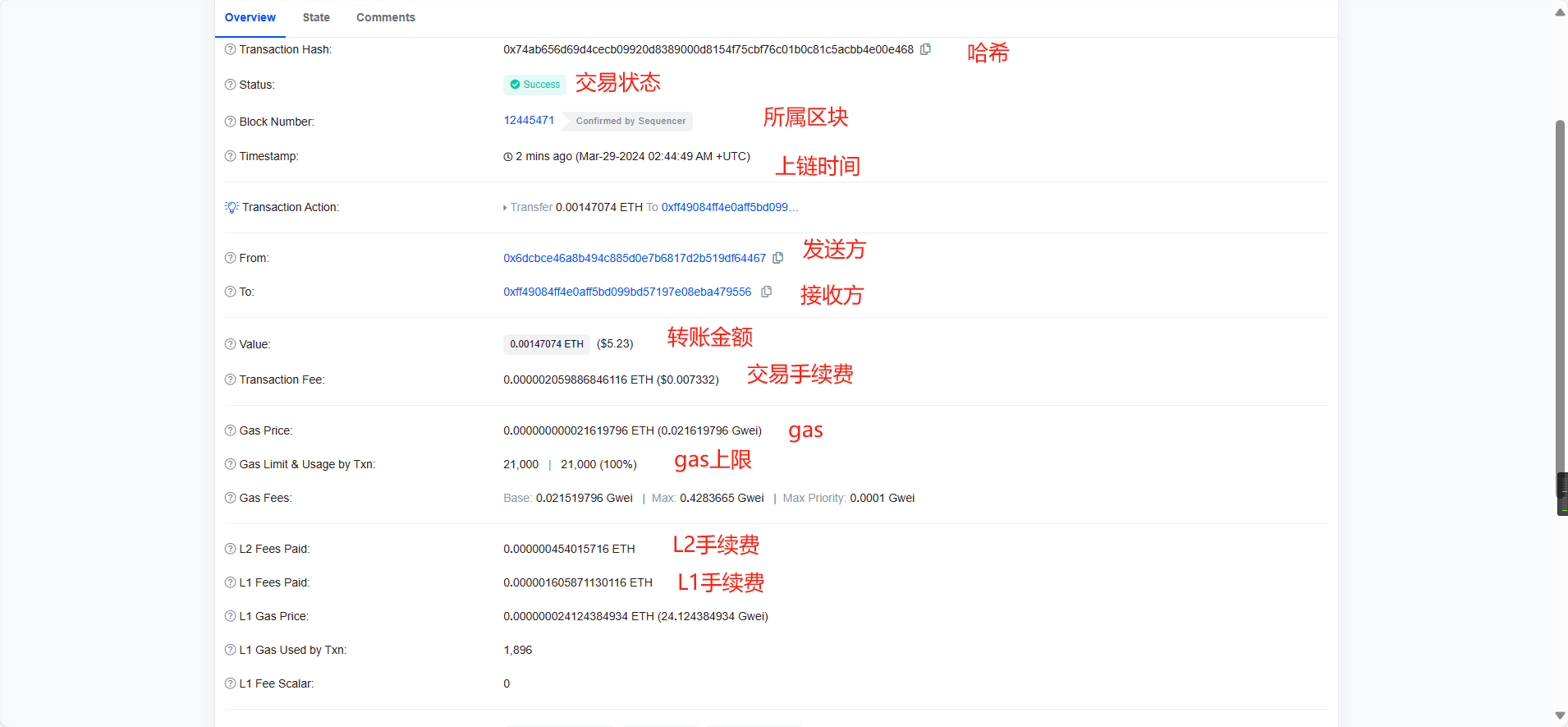
Task: Click help icon beside Gas Fees
Action: pyautogui.click(x=230, y=498)
